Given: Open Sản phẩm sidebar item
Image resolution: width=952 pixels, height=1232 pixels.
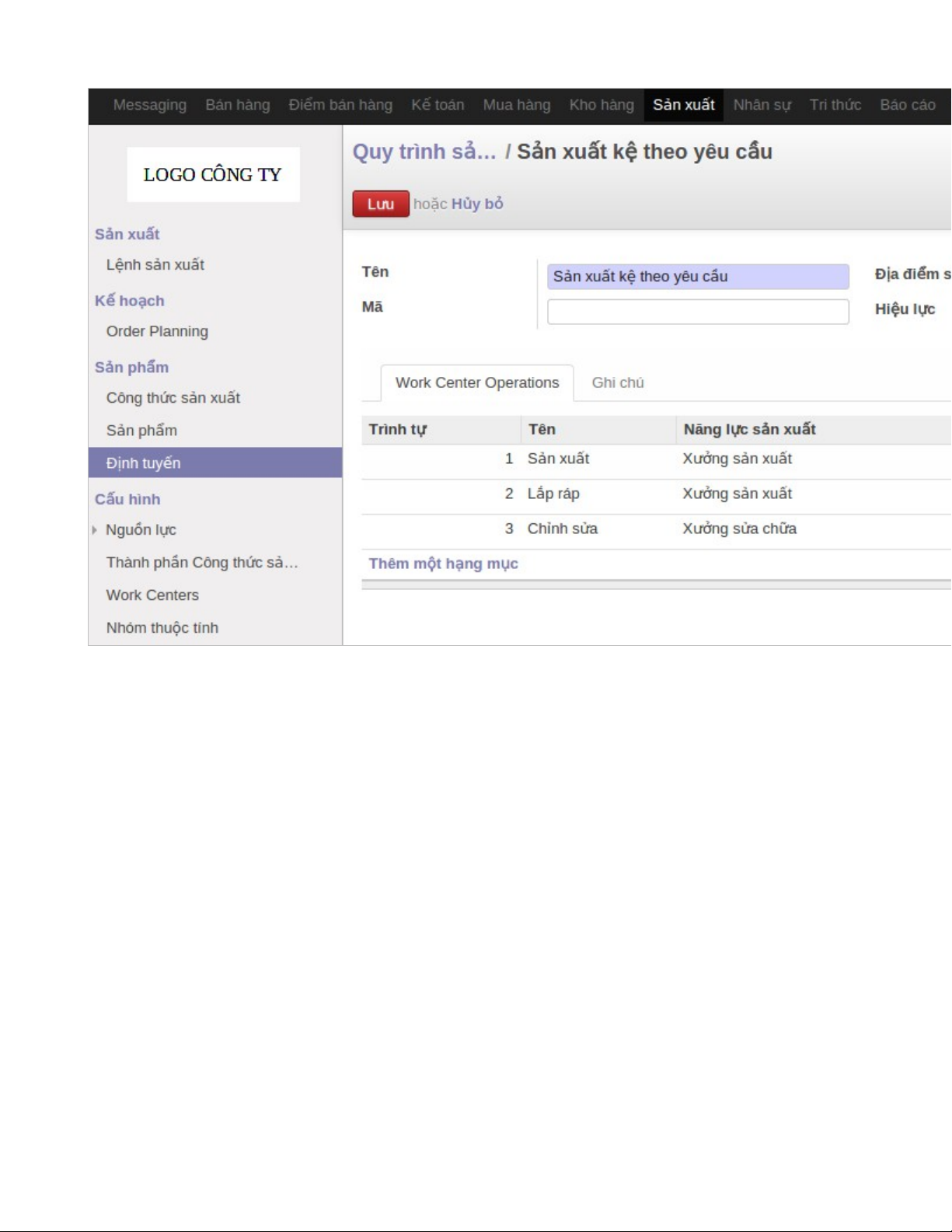Looking at the screenshot, I should (x=141, y=431).
